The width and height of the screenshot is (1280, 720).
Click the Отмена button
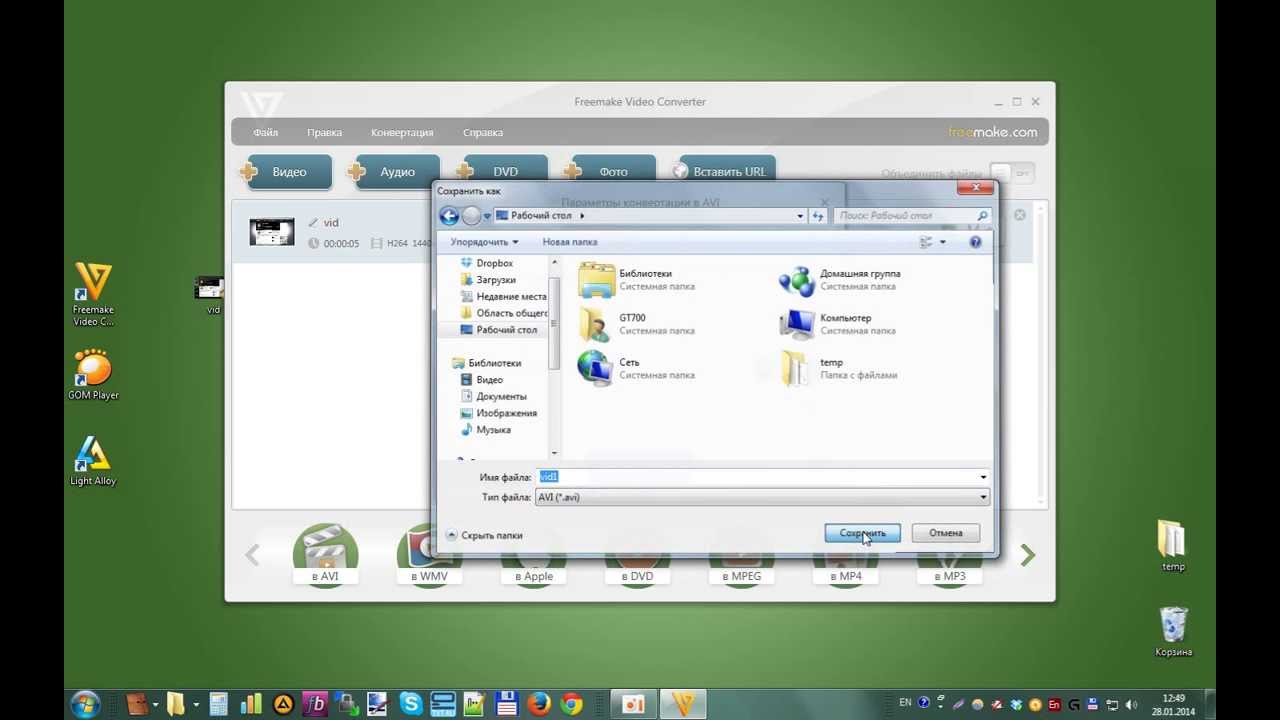[x=945, y=533]
